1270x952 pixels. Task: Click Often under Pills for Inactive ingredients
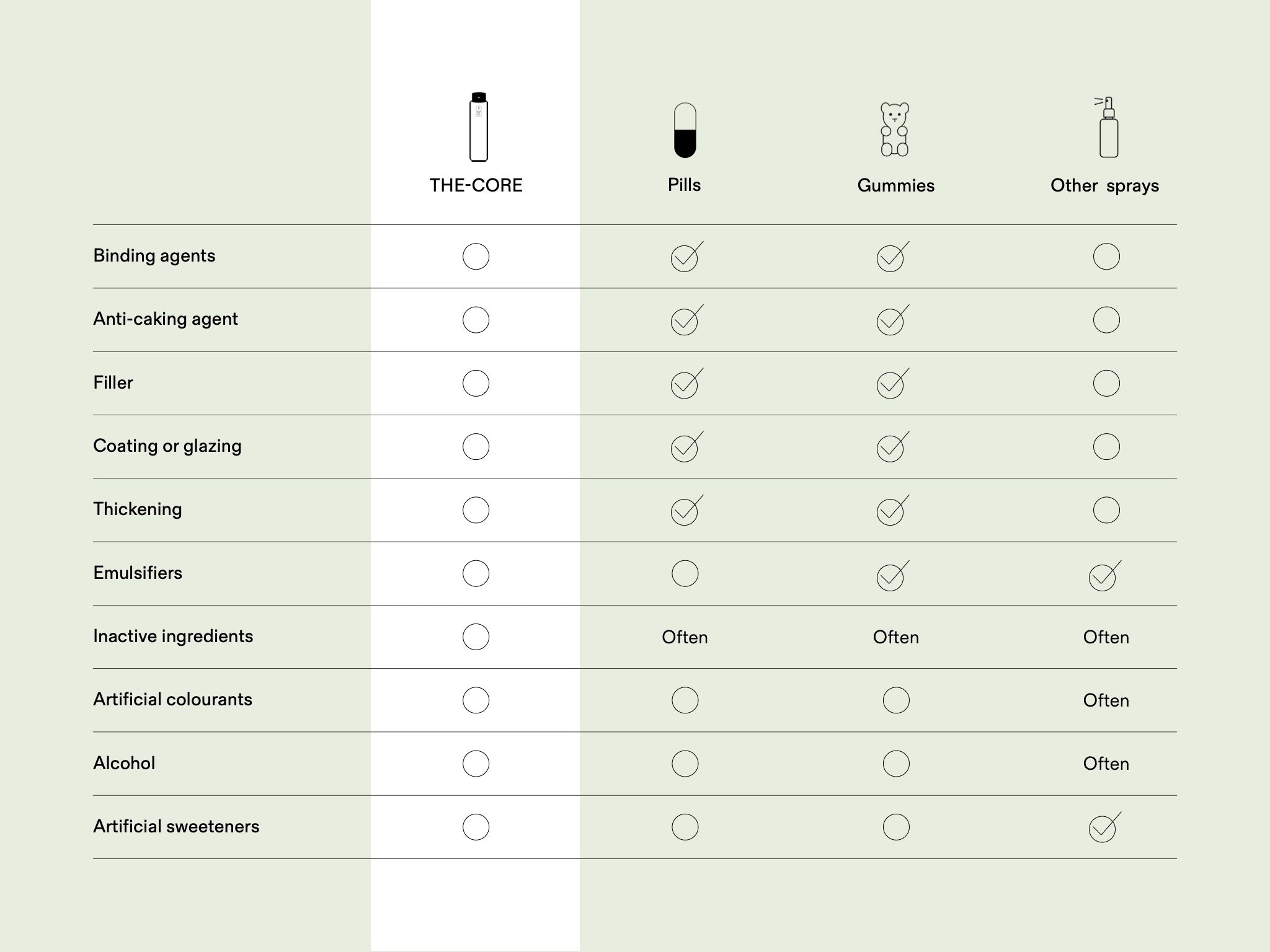(685, 637)
